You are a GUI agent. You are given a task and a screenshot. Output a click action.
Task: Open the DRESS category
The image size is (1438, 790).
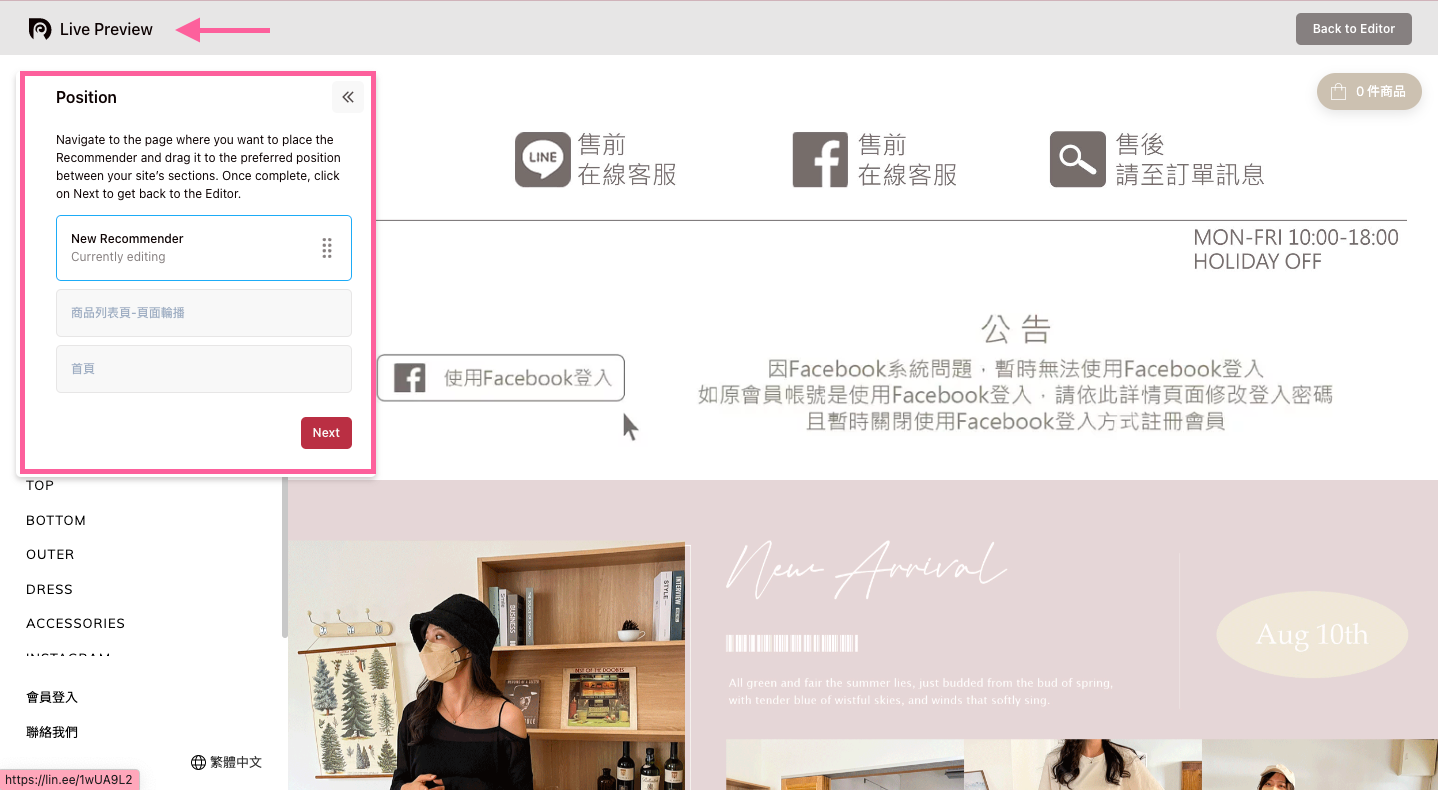[x=49, y=590]
